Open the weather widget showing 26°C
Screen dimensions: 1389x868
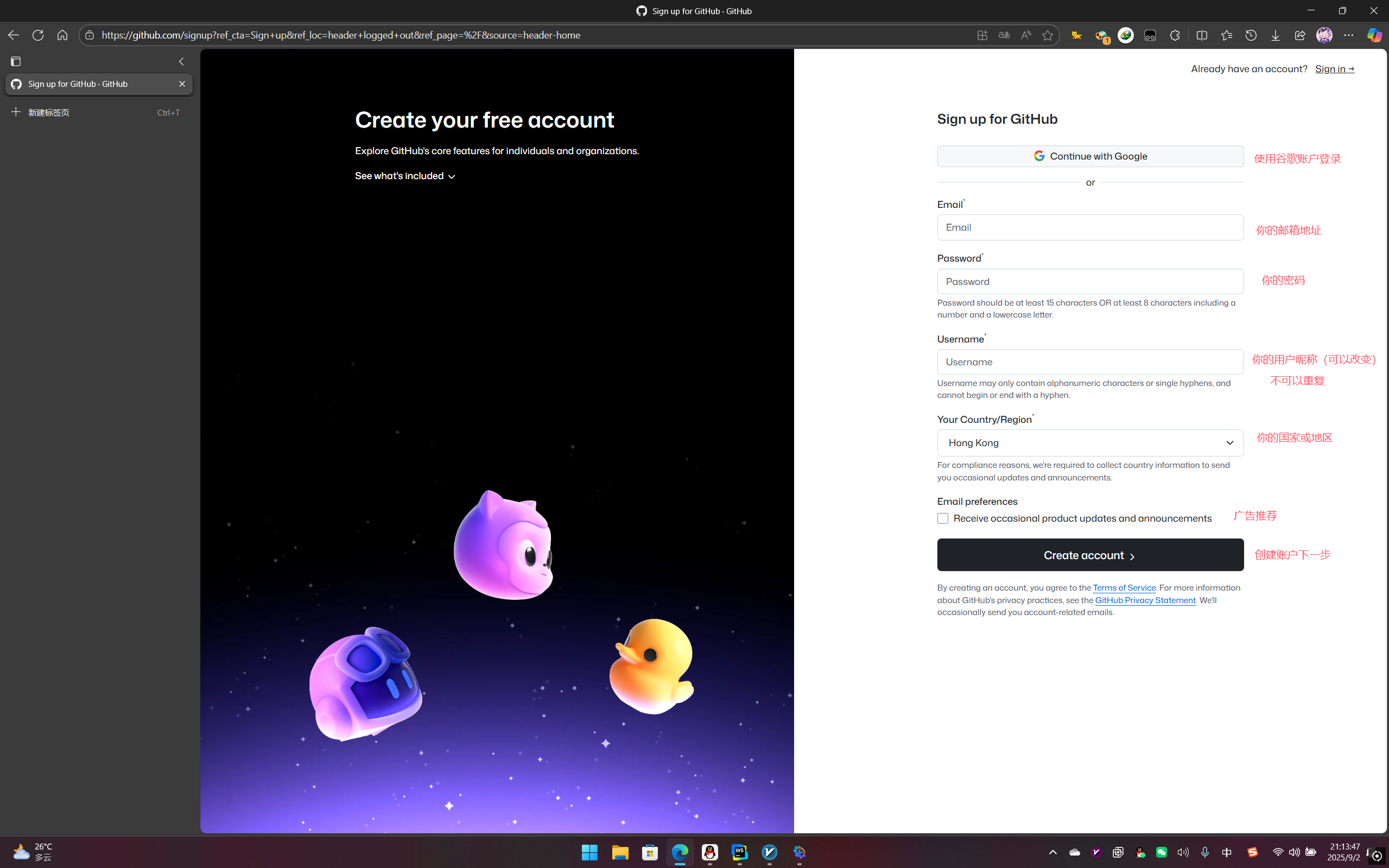tap(32, 852)
